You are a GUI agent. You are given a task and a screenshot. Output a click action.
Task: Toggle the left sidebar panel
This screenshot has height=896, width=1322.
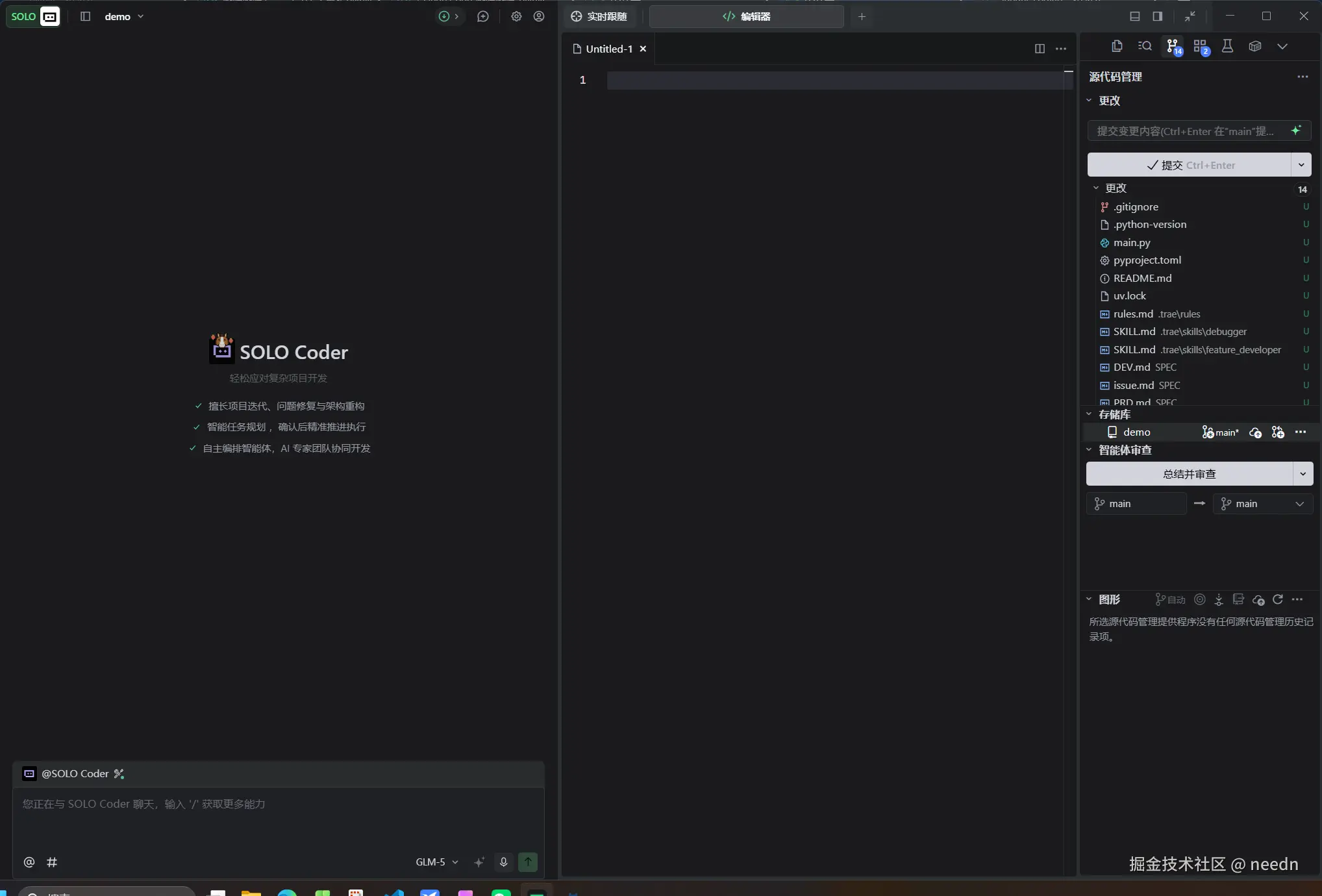pos(85,16)
